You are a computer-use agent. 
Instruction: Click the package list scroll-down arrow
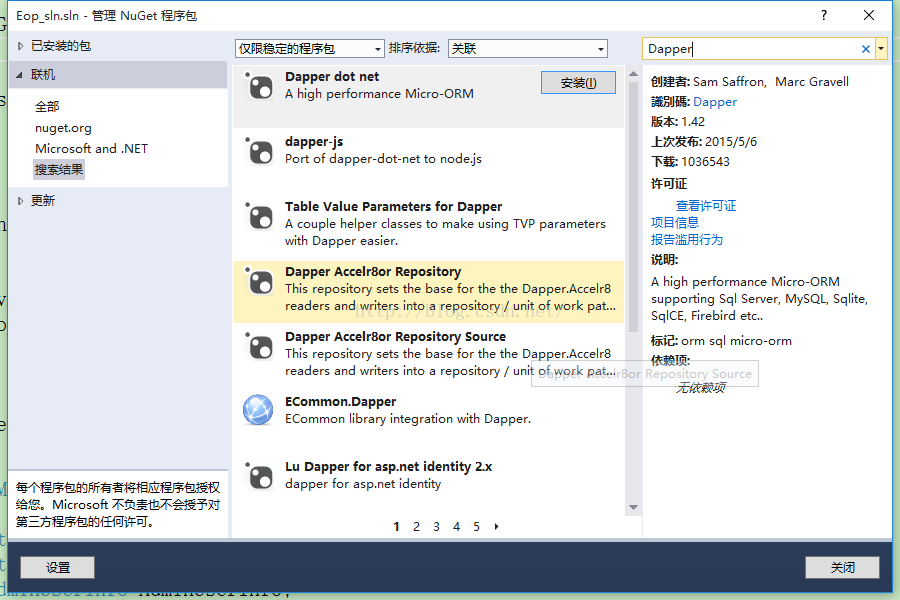(633, 508)
